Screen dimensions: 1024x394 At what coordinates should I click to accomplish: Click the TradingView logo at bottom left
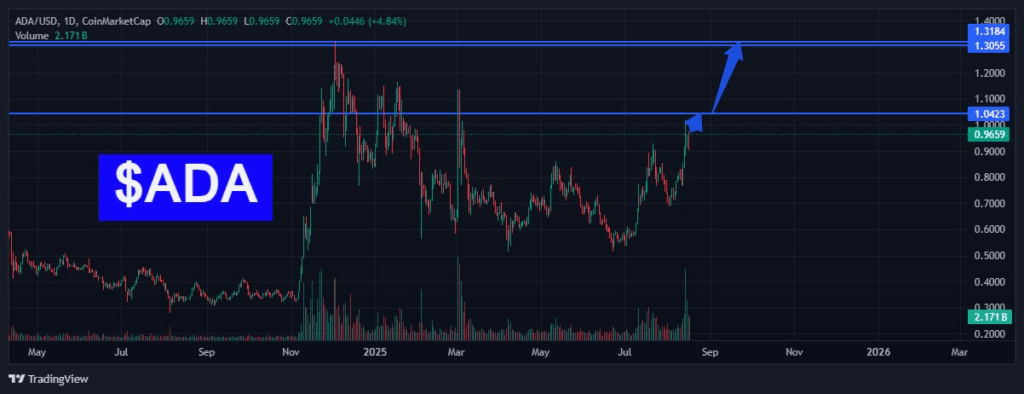[48, 379]
